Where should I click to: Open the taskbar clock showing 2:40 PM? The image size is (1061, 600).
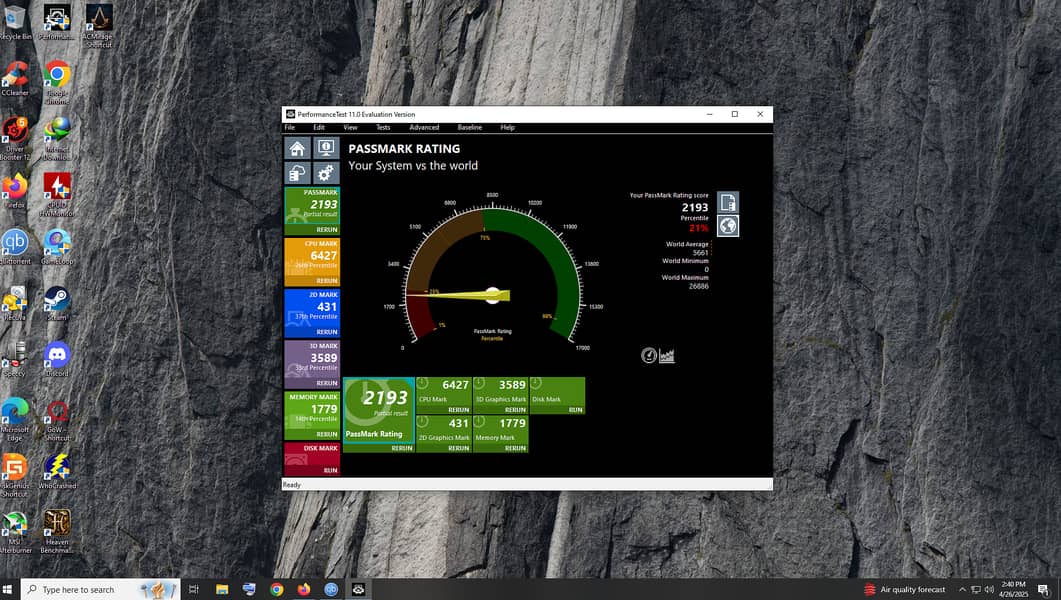click(1013, 589)
